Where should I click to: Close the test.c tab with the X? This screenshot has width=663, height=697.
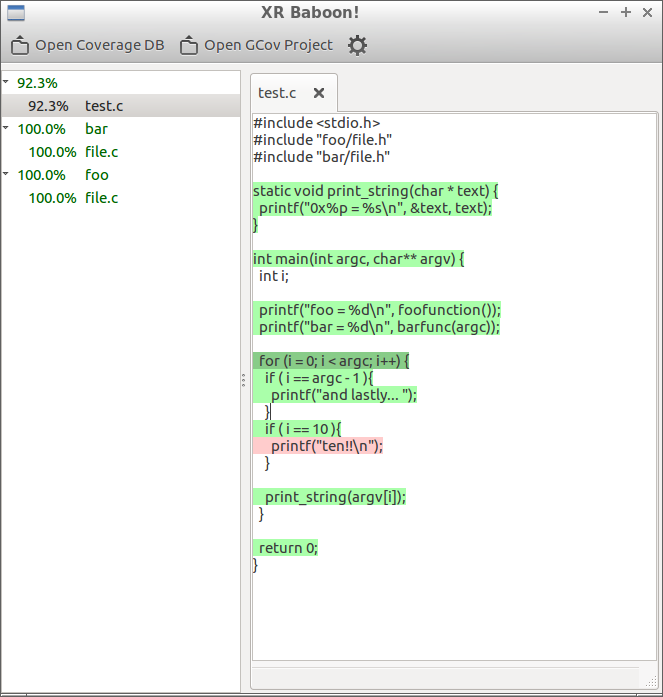[319, 93]
